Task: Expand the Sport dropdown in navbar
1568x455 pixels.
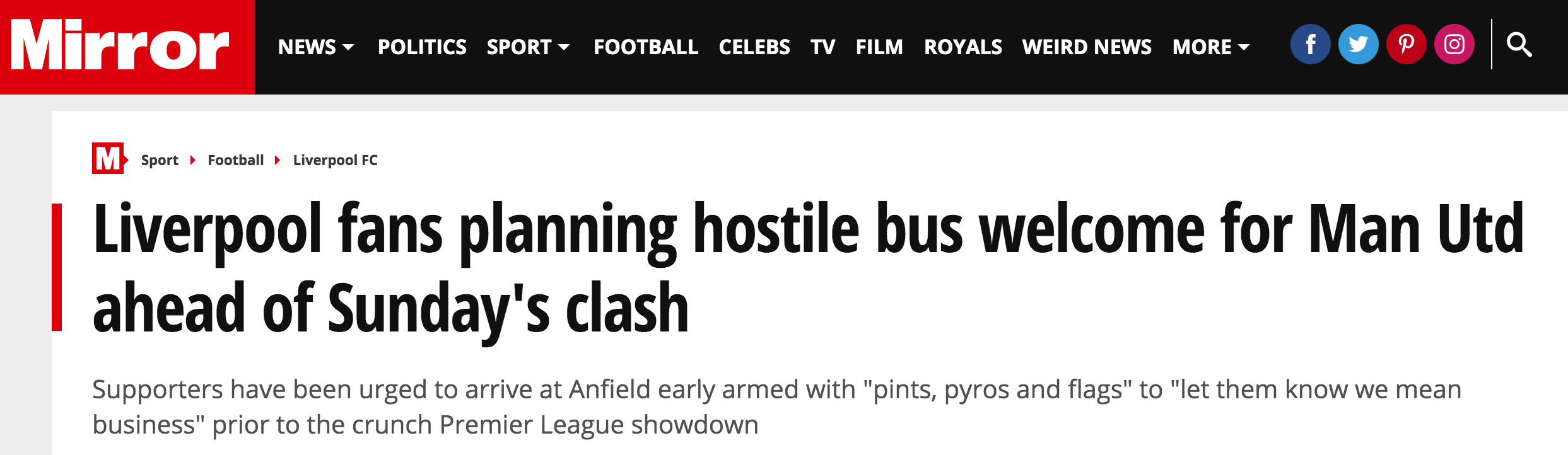Action: point(528,47)
